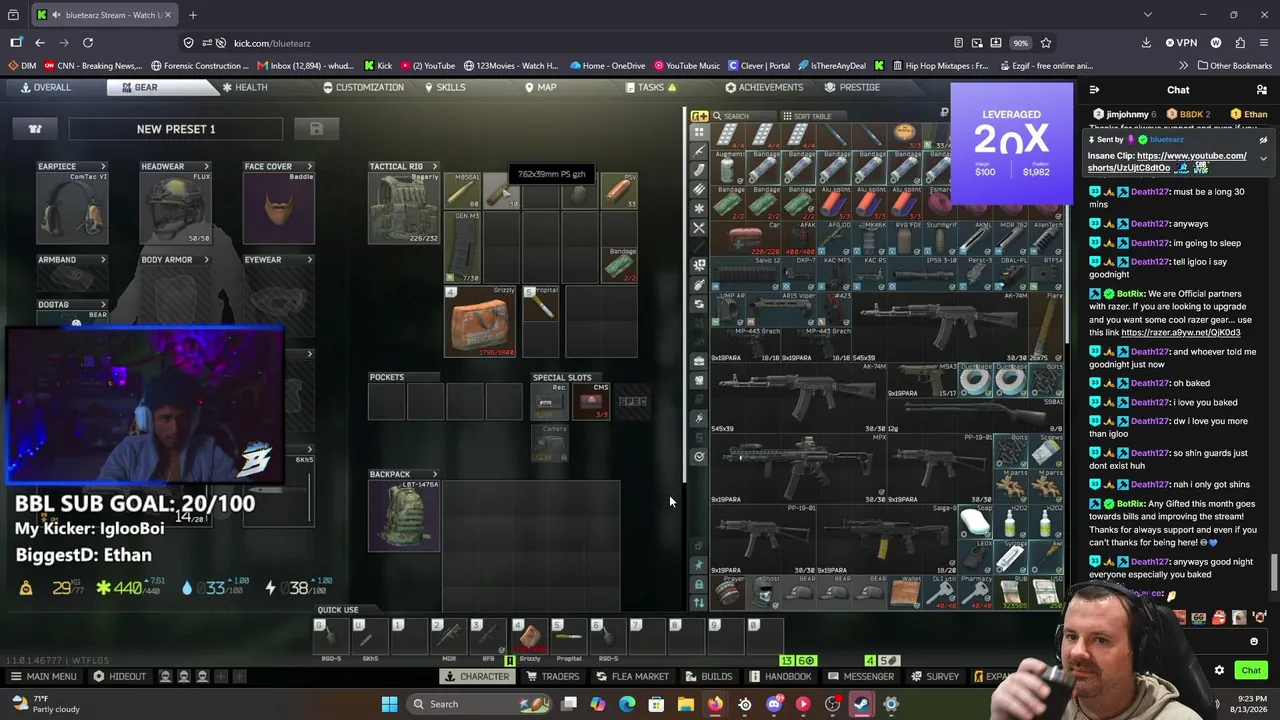1280x720 pixels.
Task: Open the Map tab
Action: [x=540, y=87]
